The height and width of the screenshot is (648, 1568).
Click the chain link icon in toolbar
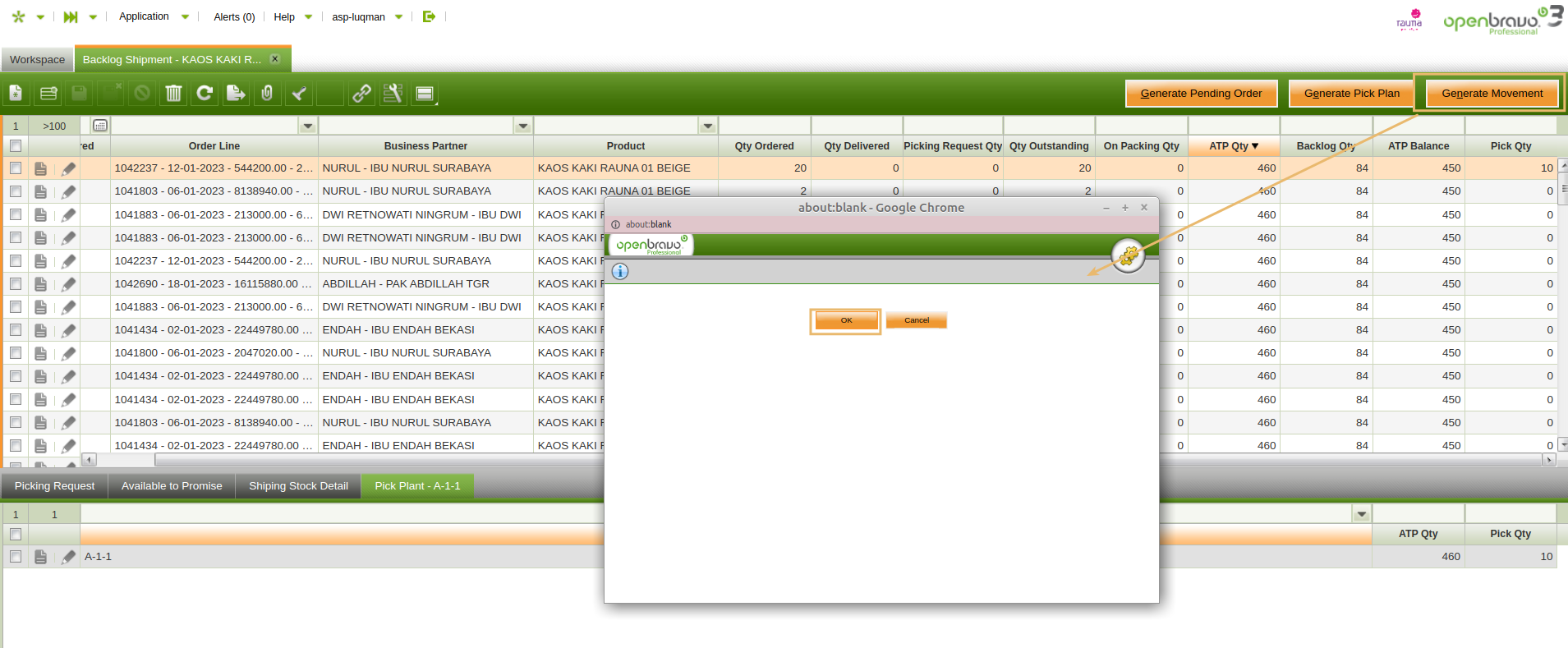[x=361, y=94]
